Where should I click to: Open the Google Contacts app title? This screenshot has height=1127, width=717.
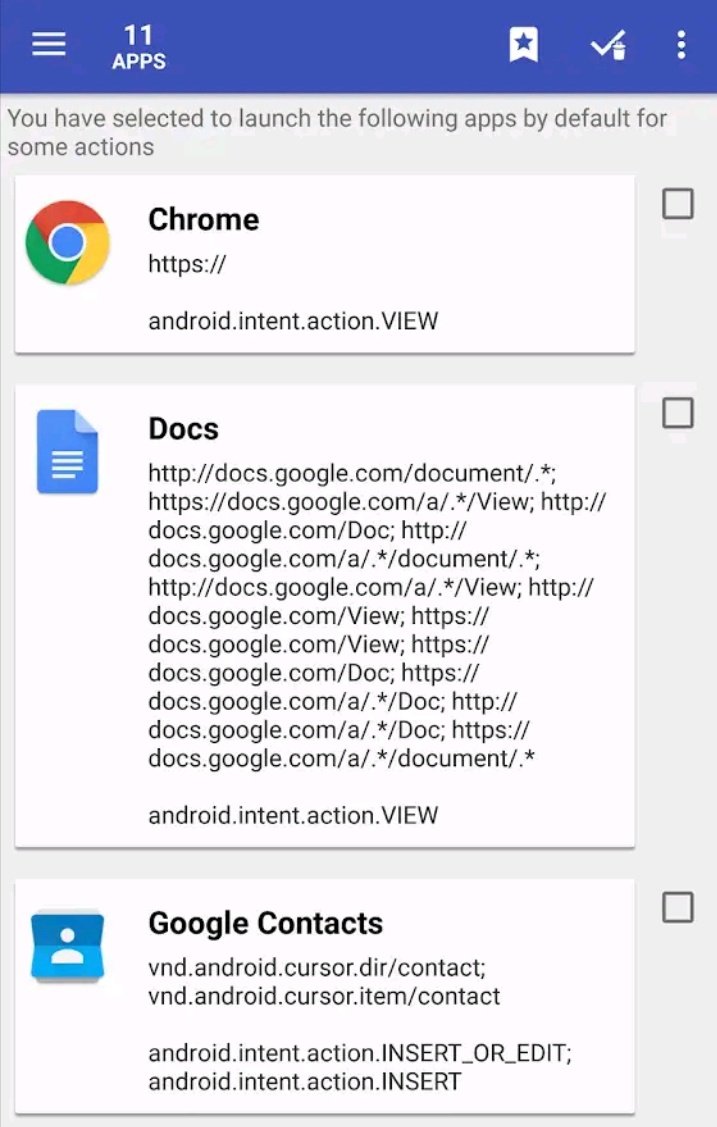click(266, 924)
